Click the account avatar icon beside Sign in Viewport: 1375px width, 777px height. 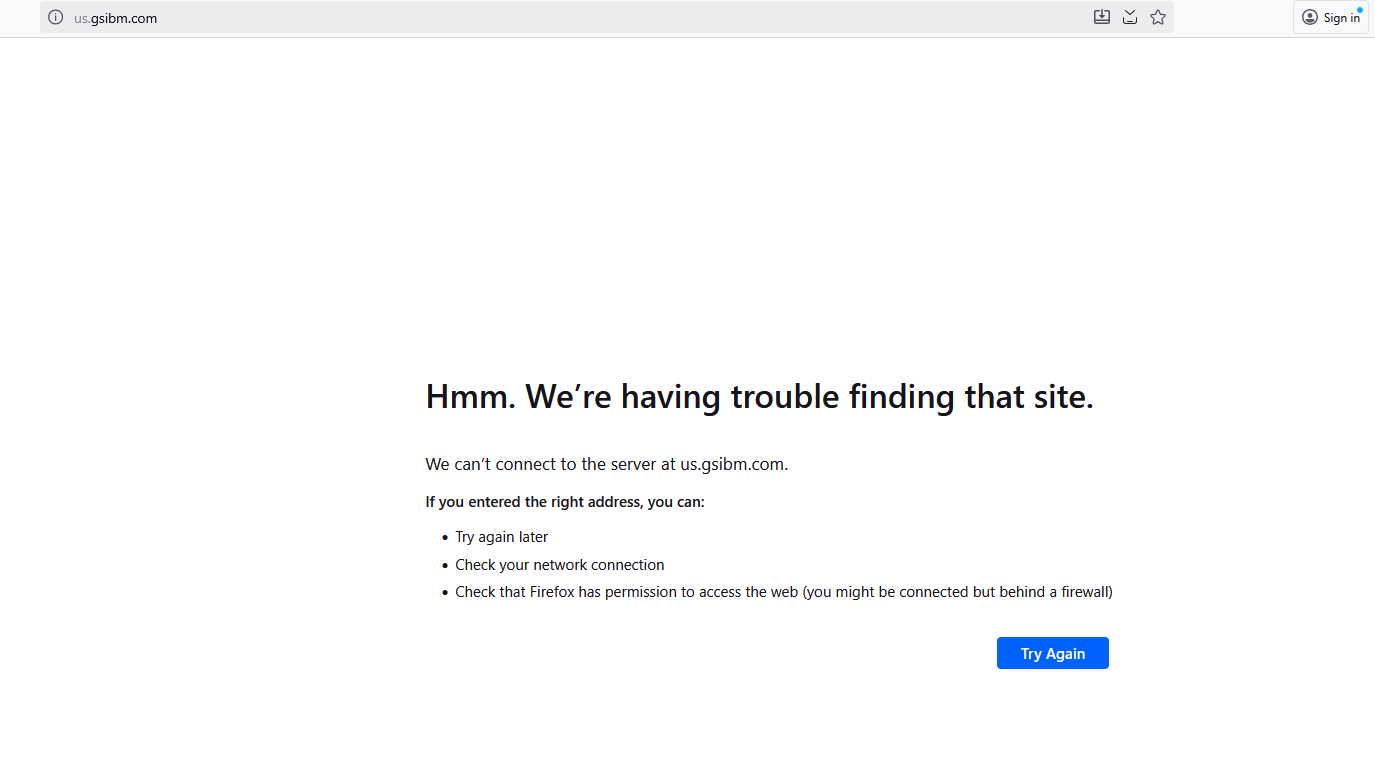pyautogui.click(x=1310, y=17)
